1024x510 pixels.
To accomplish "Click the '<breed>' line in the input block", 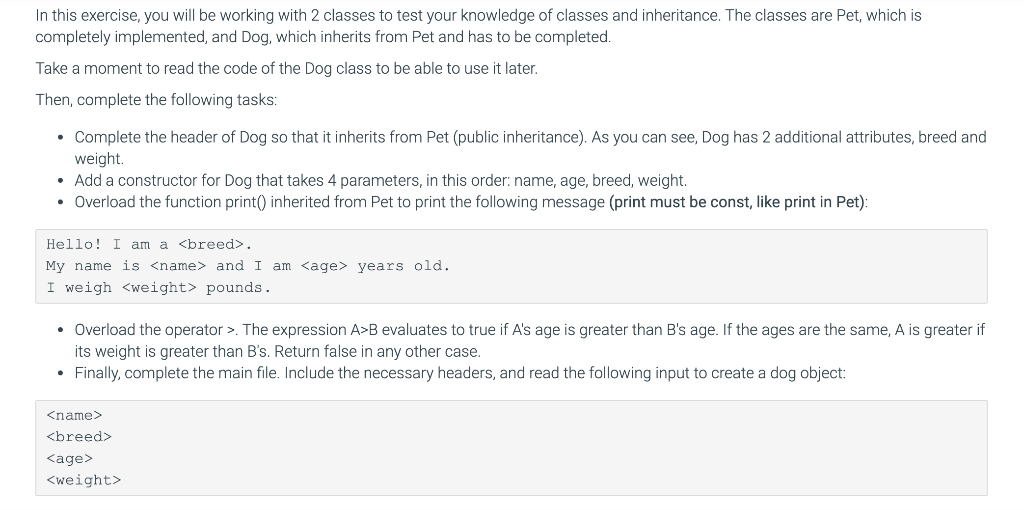I will (79, 437).
